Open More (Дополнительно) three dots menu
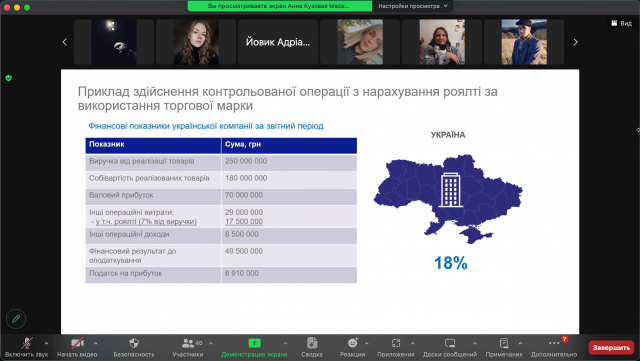 (554, 343)
